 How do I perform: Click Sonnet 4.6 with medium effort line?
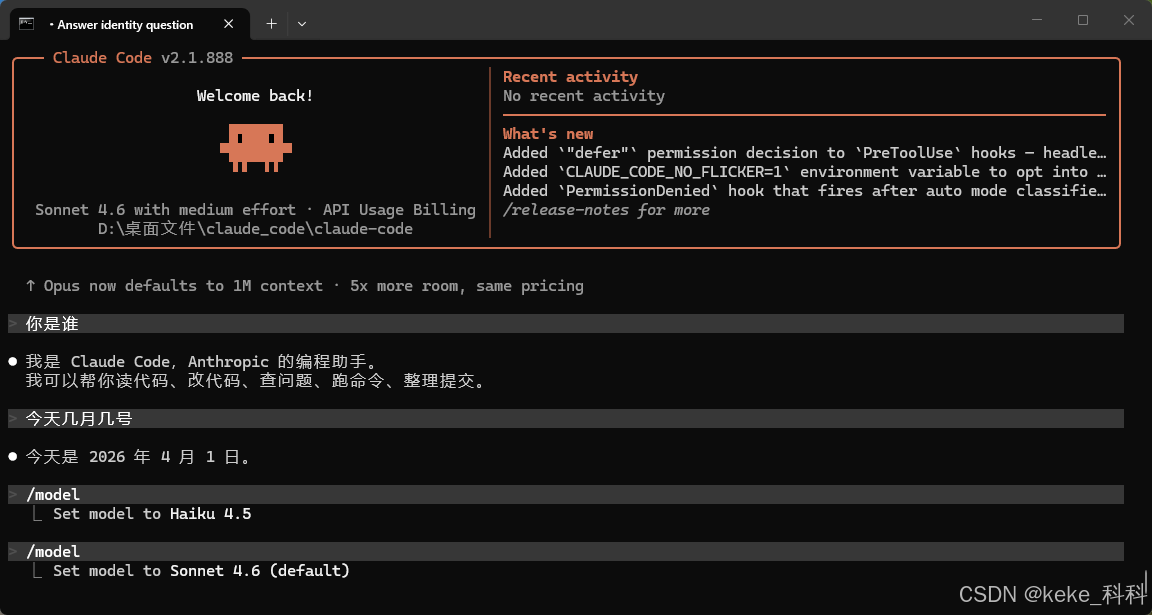255,210
